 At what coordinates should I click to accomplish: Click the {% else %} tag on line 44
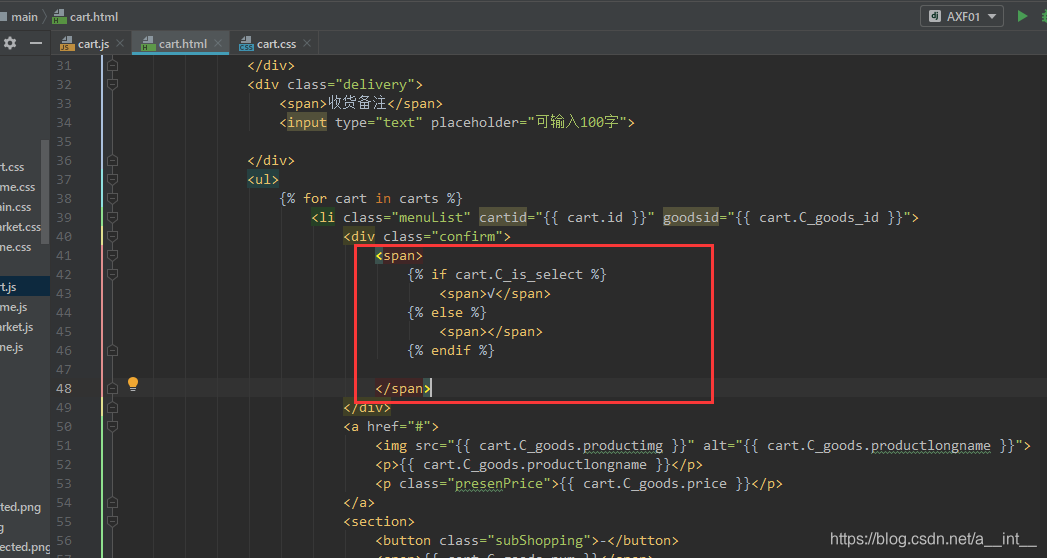(447, 312)
